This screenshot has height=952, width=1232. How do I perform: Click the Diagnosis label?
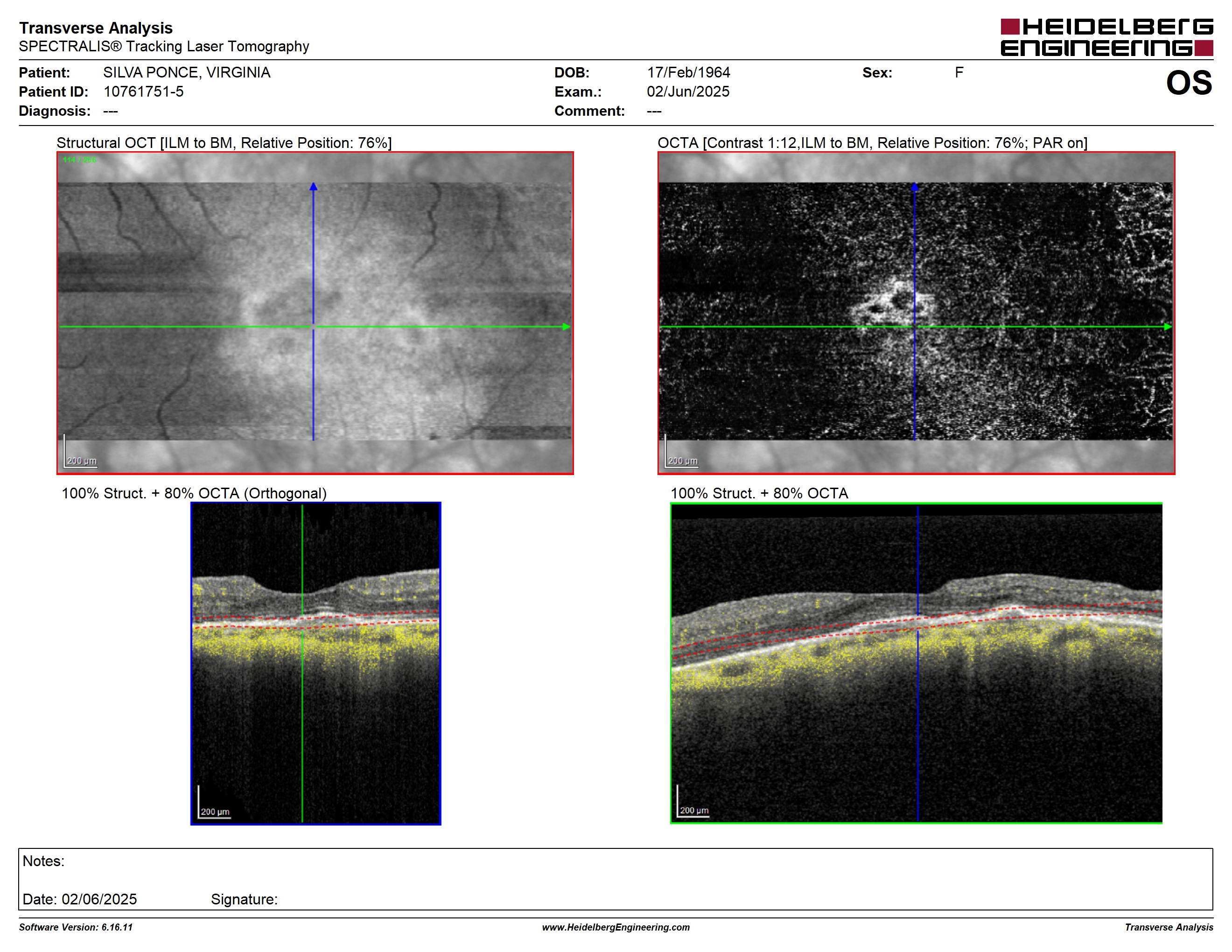(55, 111)
